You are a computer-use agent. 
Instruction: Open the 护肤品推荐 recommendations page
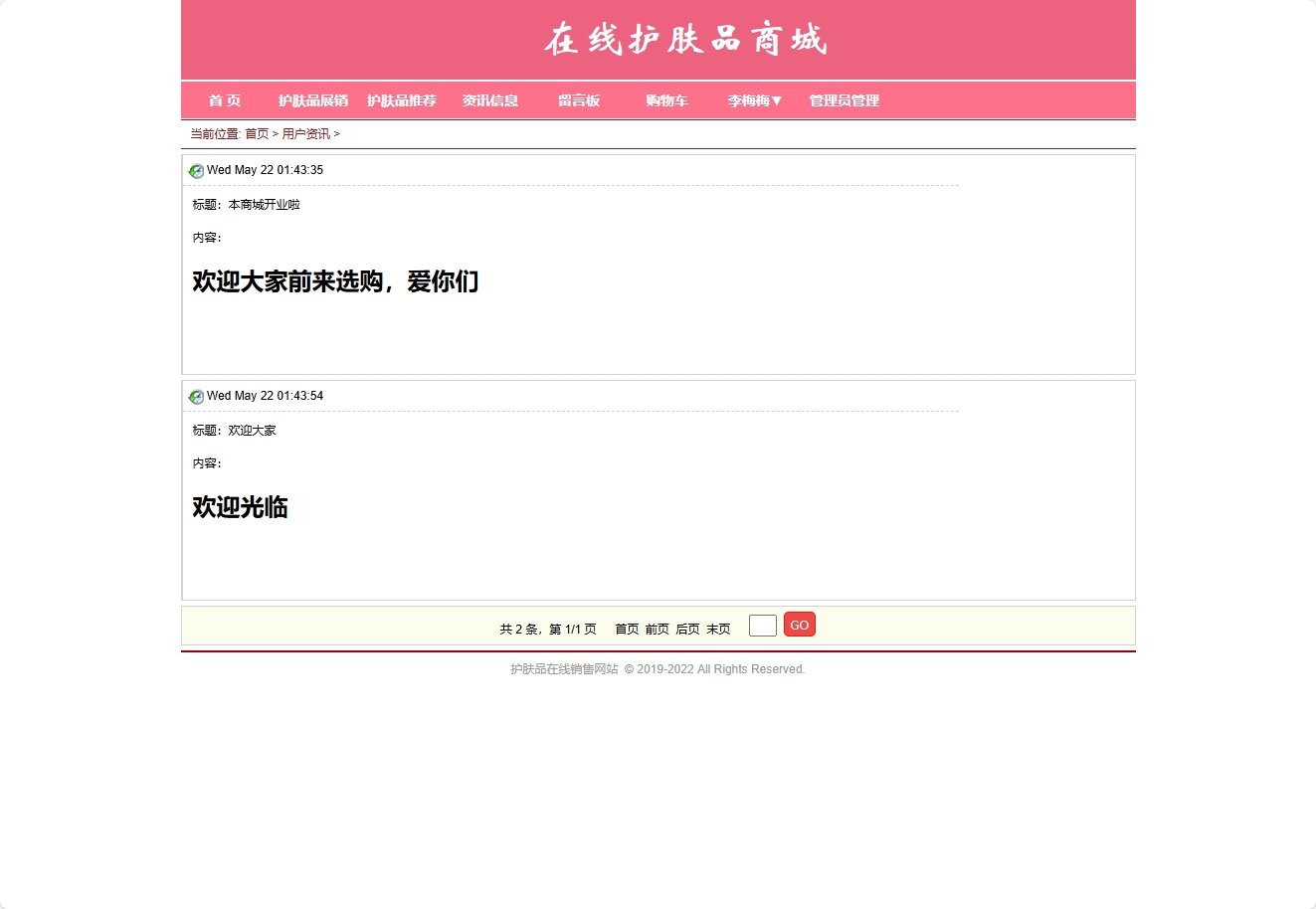(402, 100)
